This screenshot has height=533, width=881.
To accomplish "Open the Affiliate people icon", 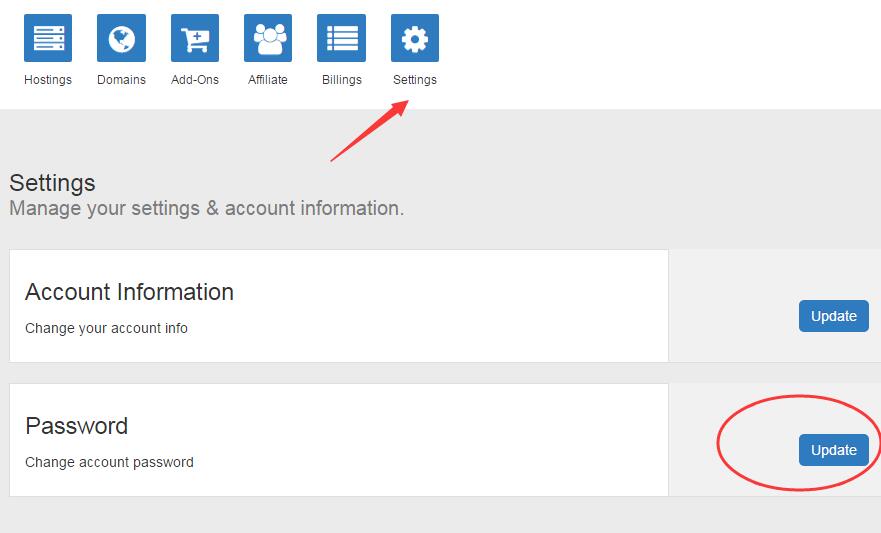I will (x=268, y=38).
